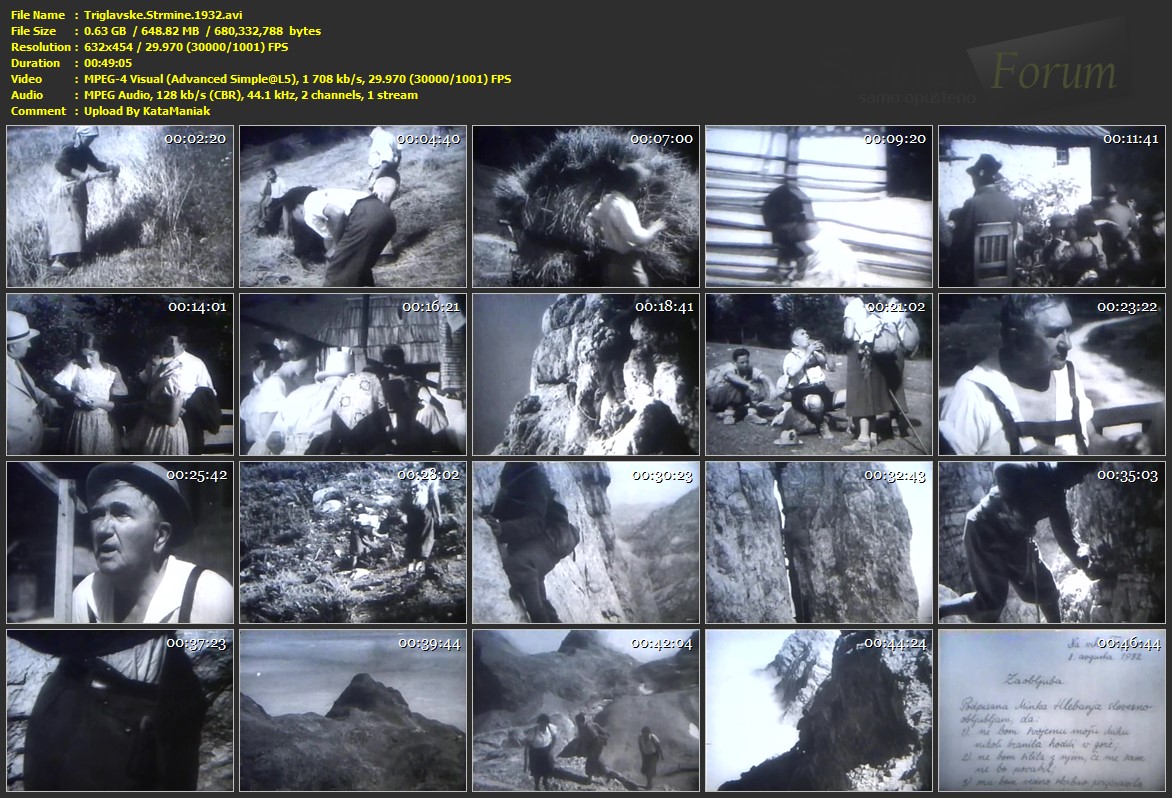Click the duration value 00:49:05
The width and height of the screenshot is (1172, 798).
coord(108,63)
